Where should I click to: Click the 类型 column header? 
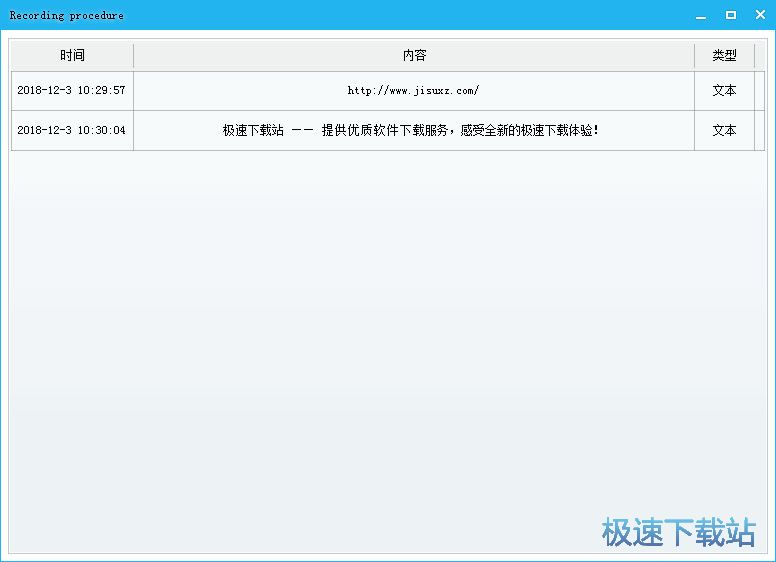(x=724, y=56)
